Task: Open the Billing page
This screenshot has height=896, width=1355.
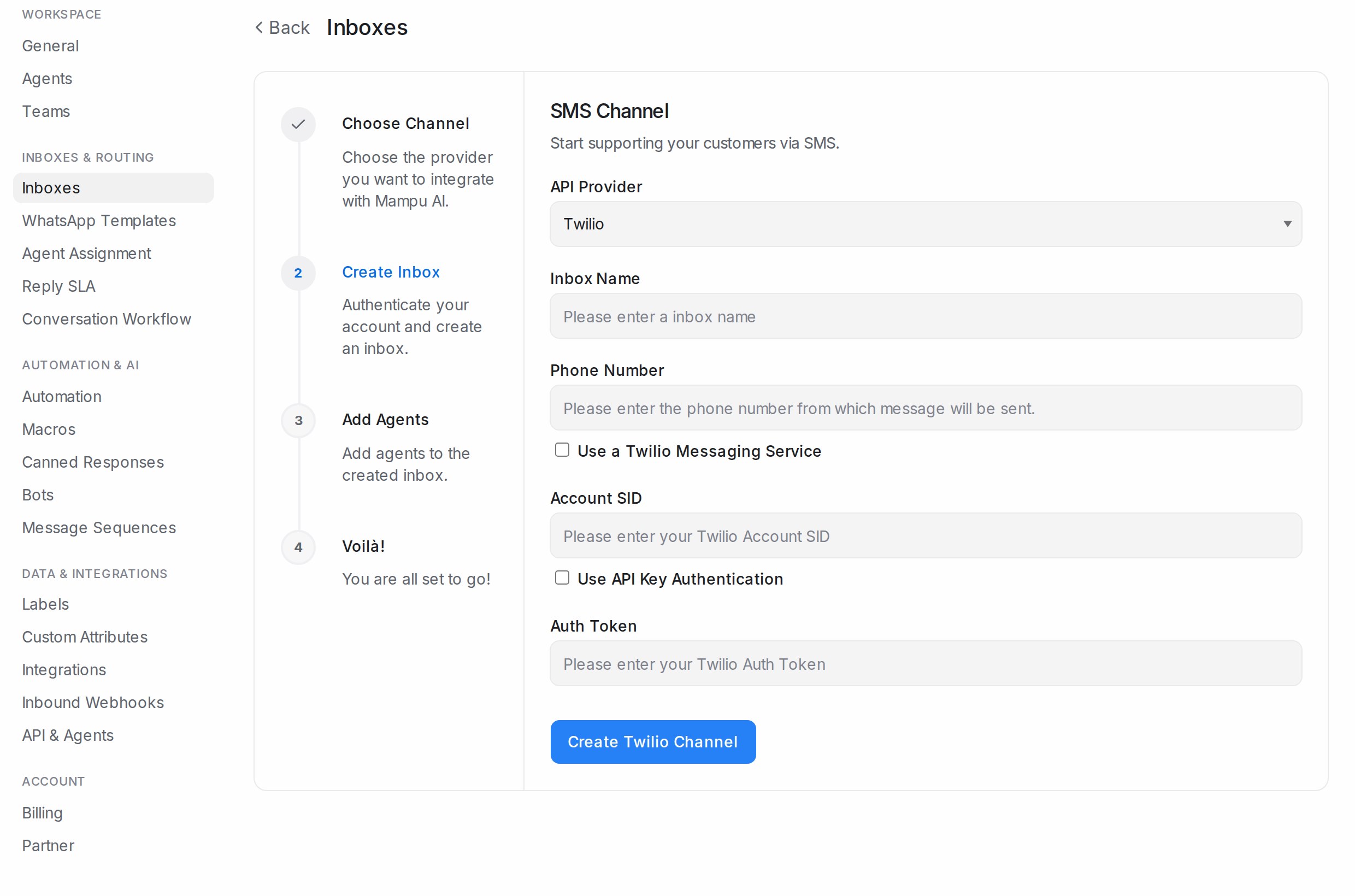Action: 42,812
